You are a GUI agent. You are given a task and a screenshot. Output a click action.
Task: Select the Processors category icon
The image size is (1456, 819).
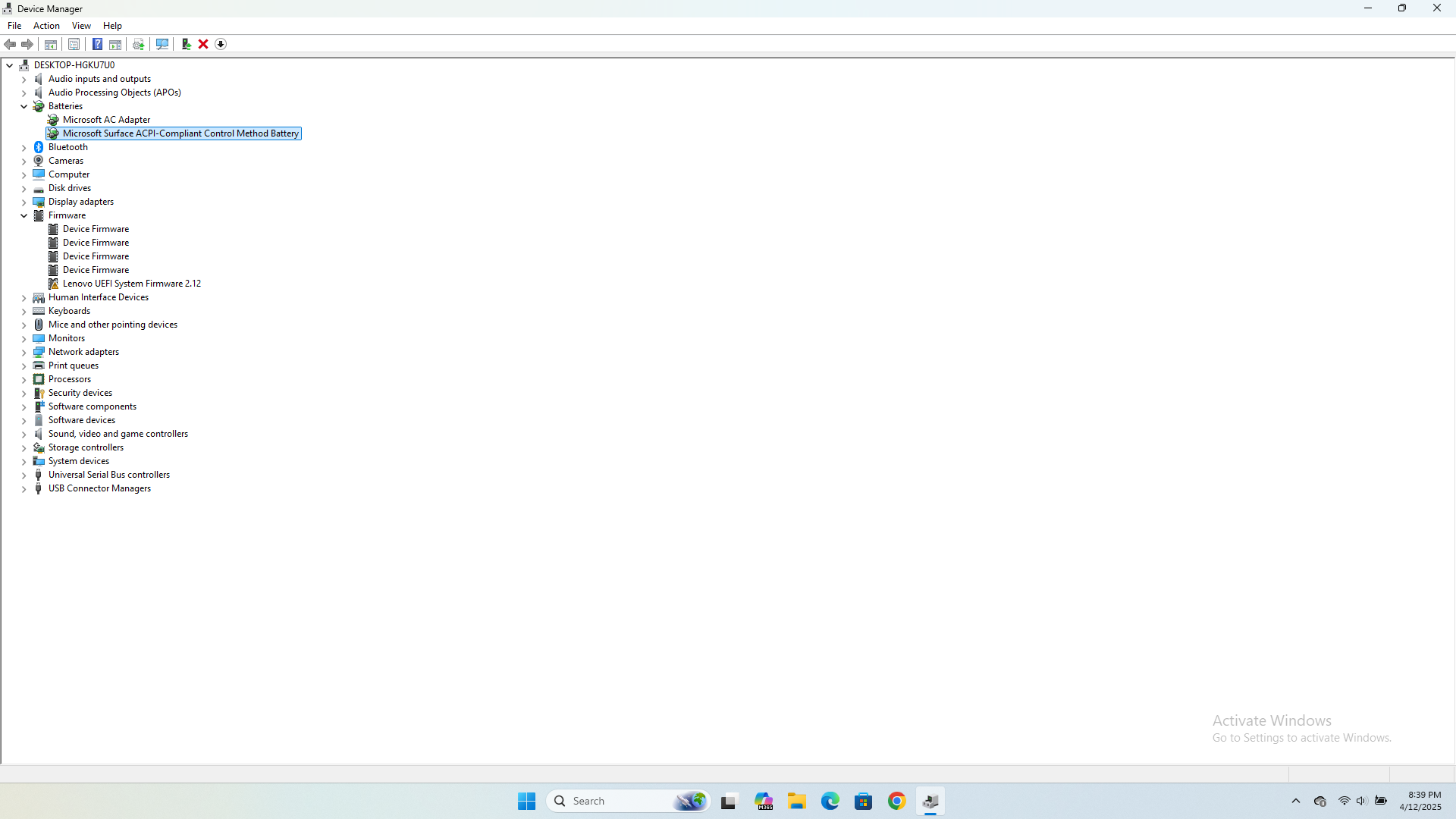(x=39, y=379)
